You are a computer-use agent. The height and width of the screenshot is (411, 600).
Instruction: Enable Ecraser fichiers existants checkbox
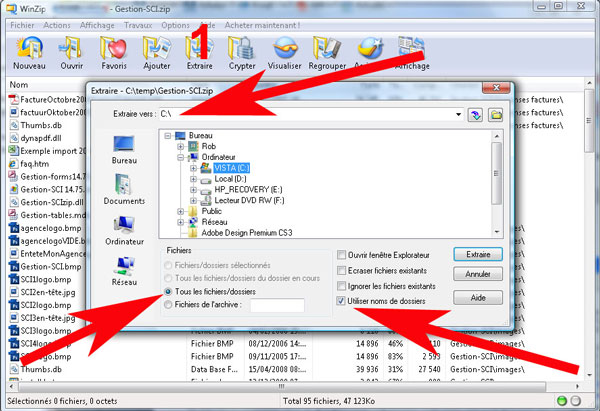pyautogui.click(x=341, y=271)
